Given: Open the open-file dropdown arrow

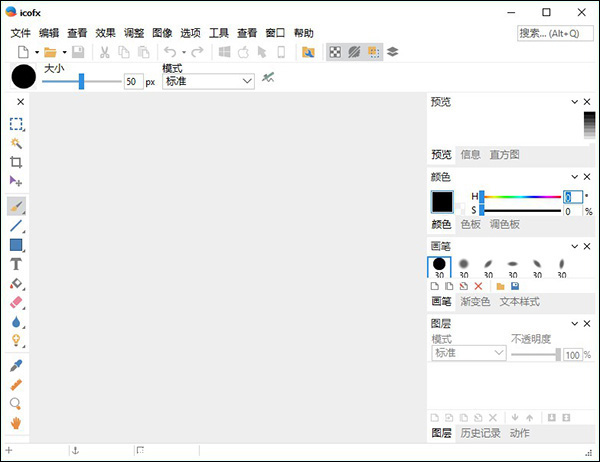Looking at the screenshot, I should pos(64,52).
